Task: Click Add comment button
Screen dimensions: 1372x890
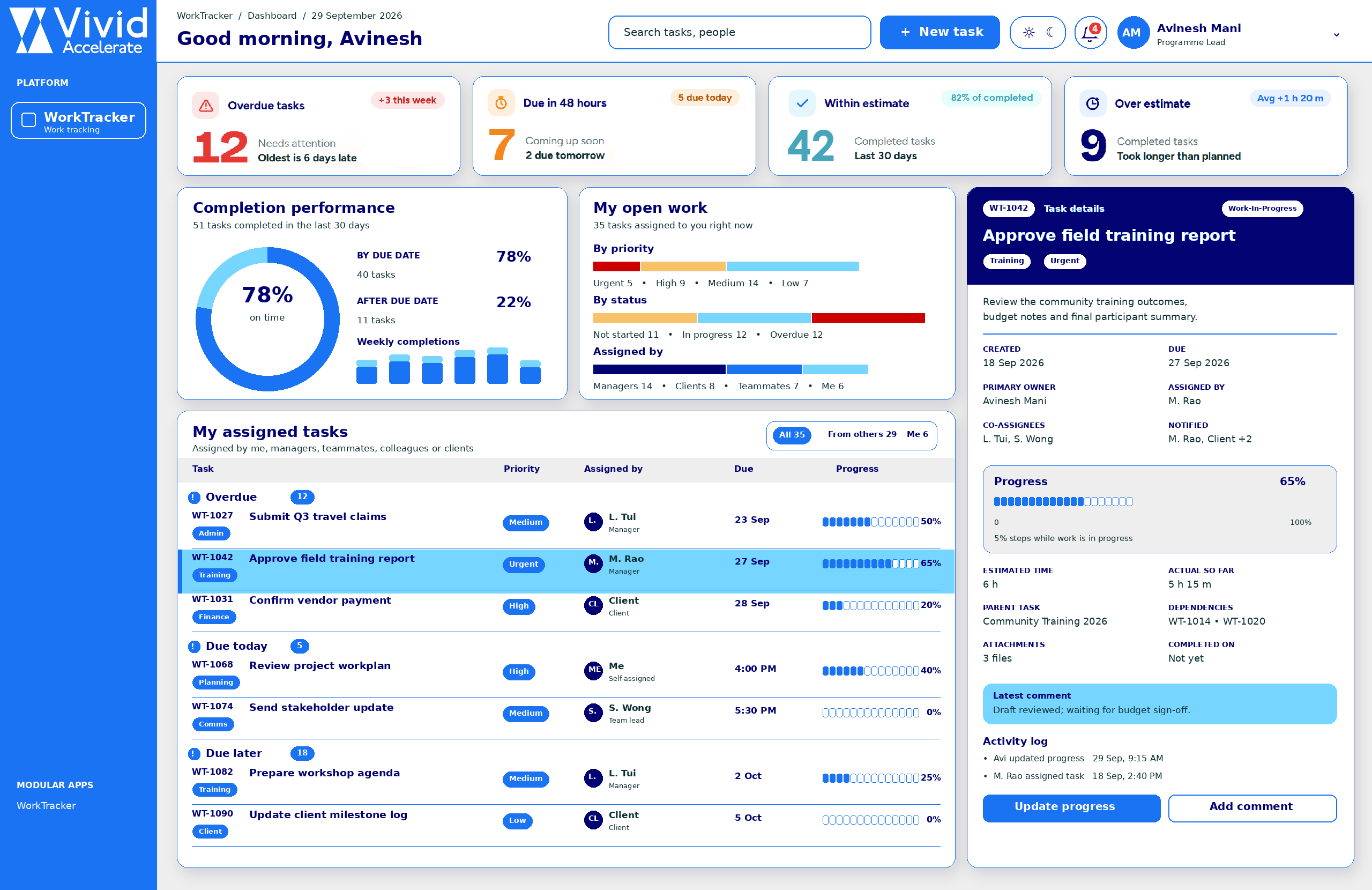Action: 1251,807
